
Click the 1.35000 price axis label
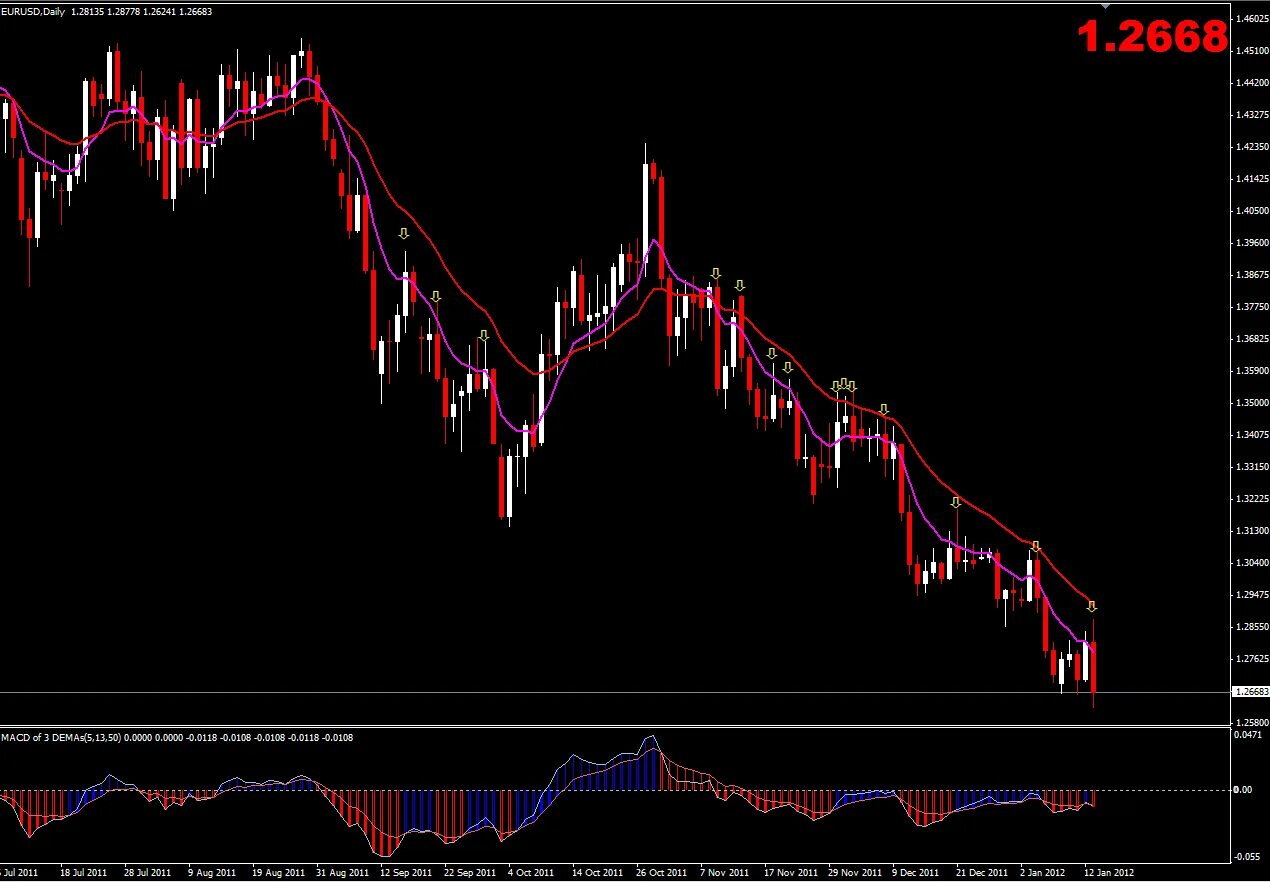[1251, 403]
